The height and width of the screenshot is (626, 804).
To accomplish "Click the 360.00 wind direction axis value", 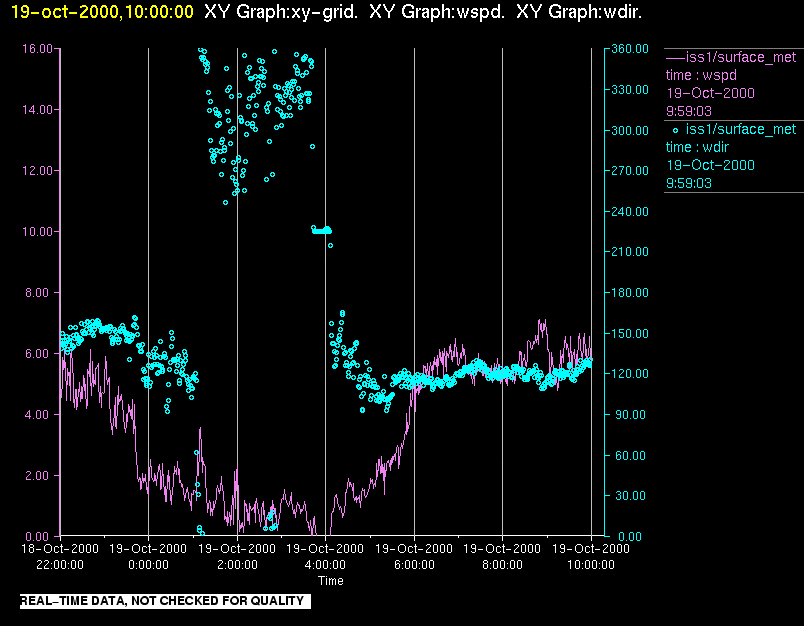I will [x=630, y=49].
